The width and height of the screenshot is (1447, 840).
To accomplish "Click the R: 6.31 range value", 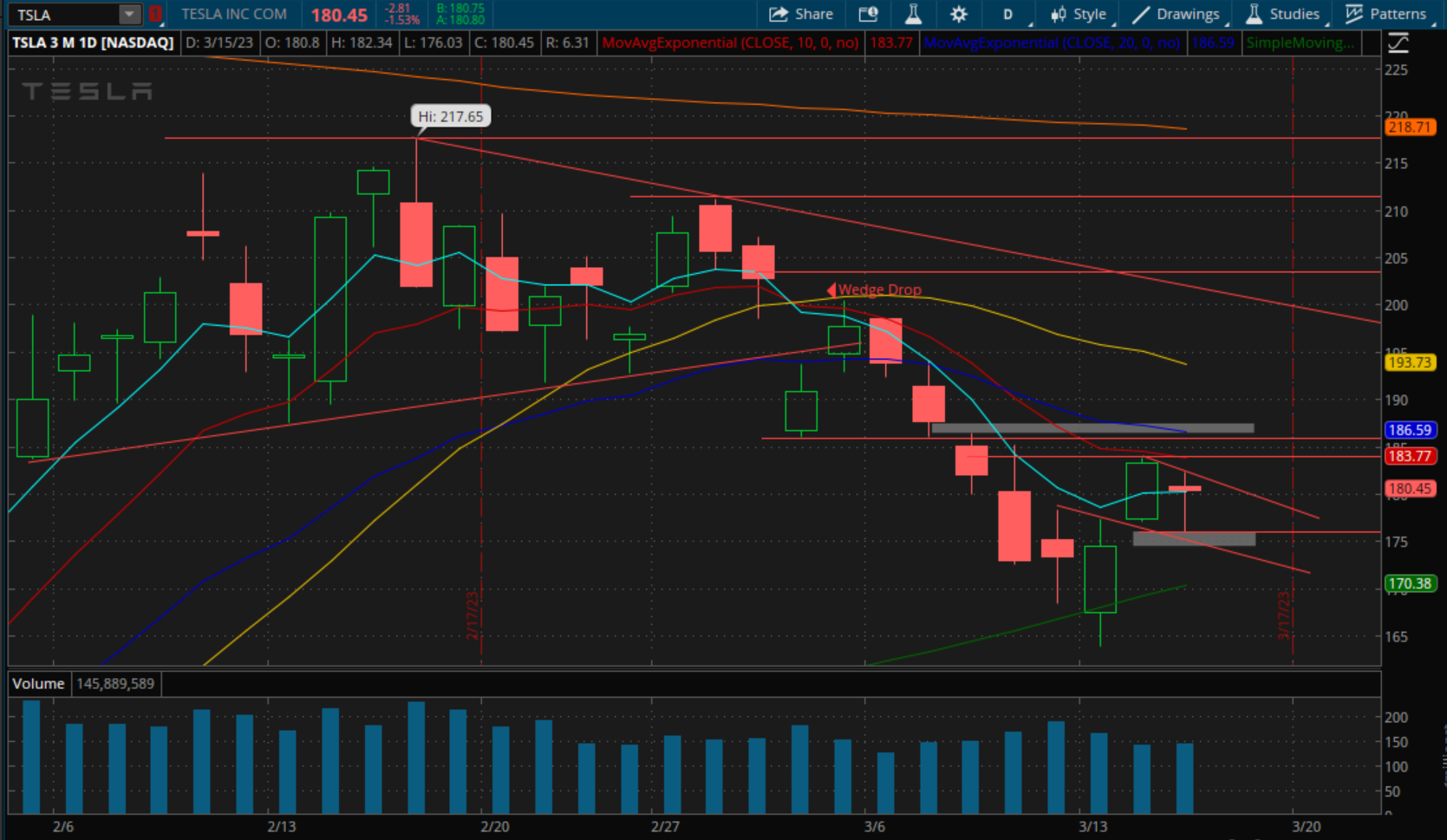I will (x=567, y=42).
